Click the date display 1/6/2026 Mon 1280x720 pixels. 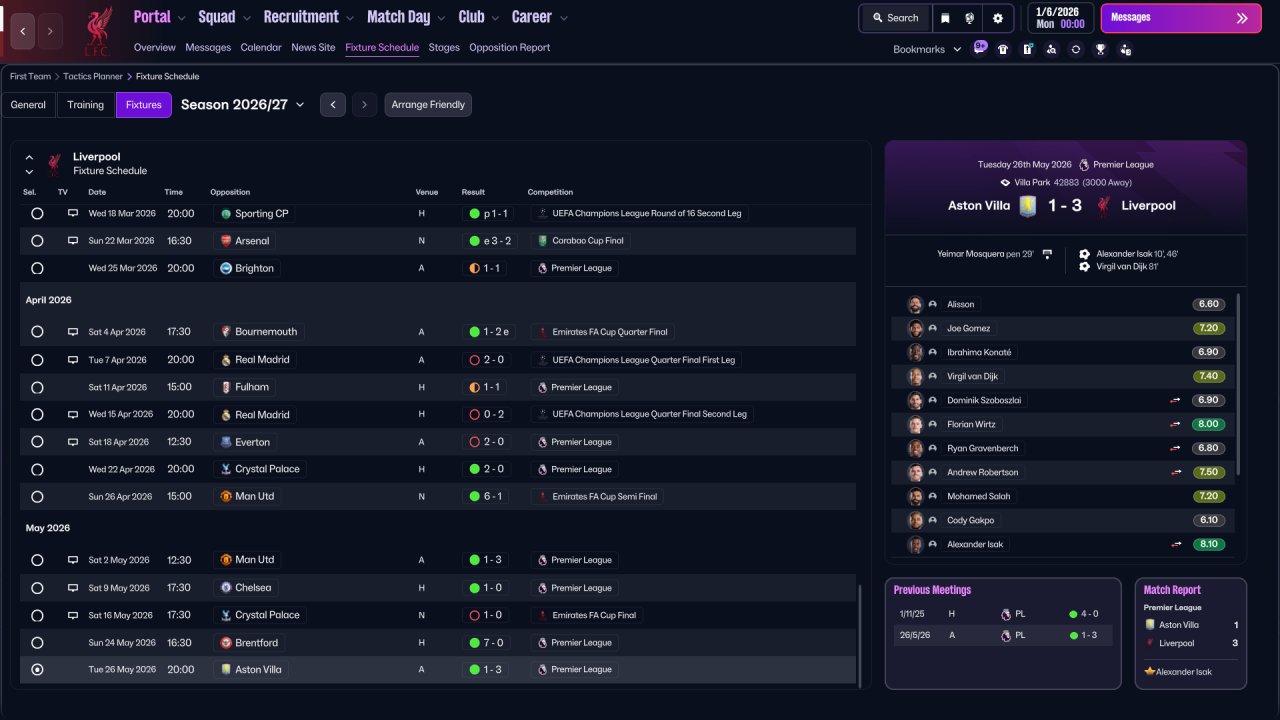pos(1060,18)
